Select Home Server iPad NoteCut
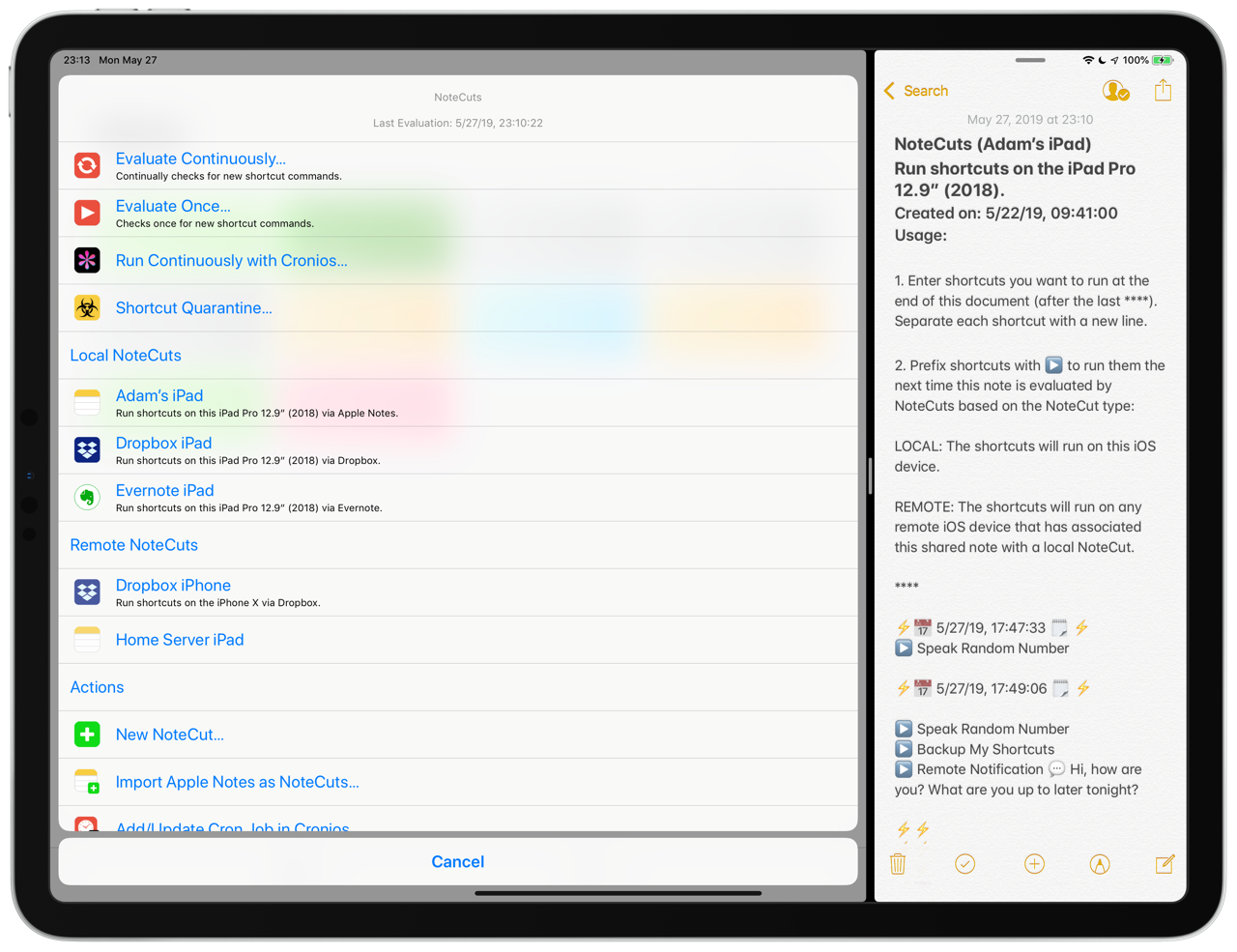This screenshot has width=1237, height=952. (458, 639)
